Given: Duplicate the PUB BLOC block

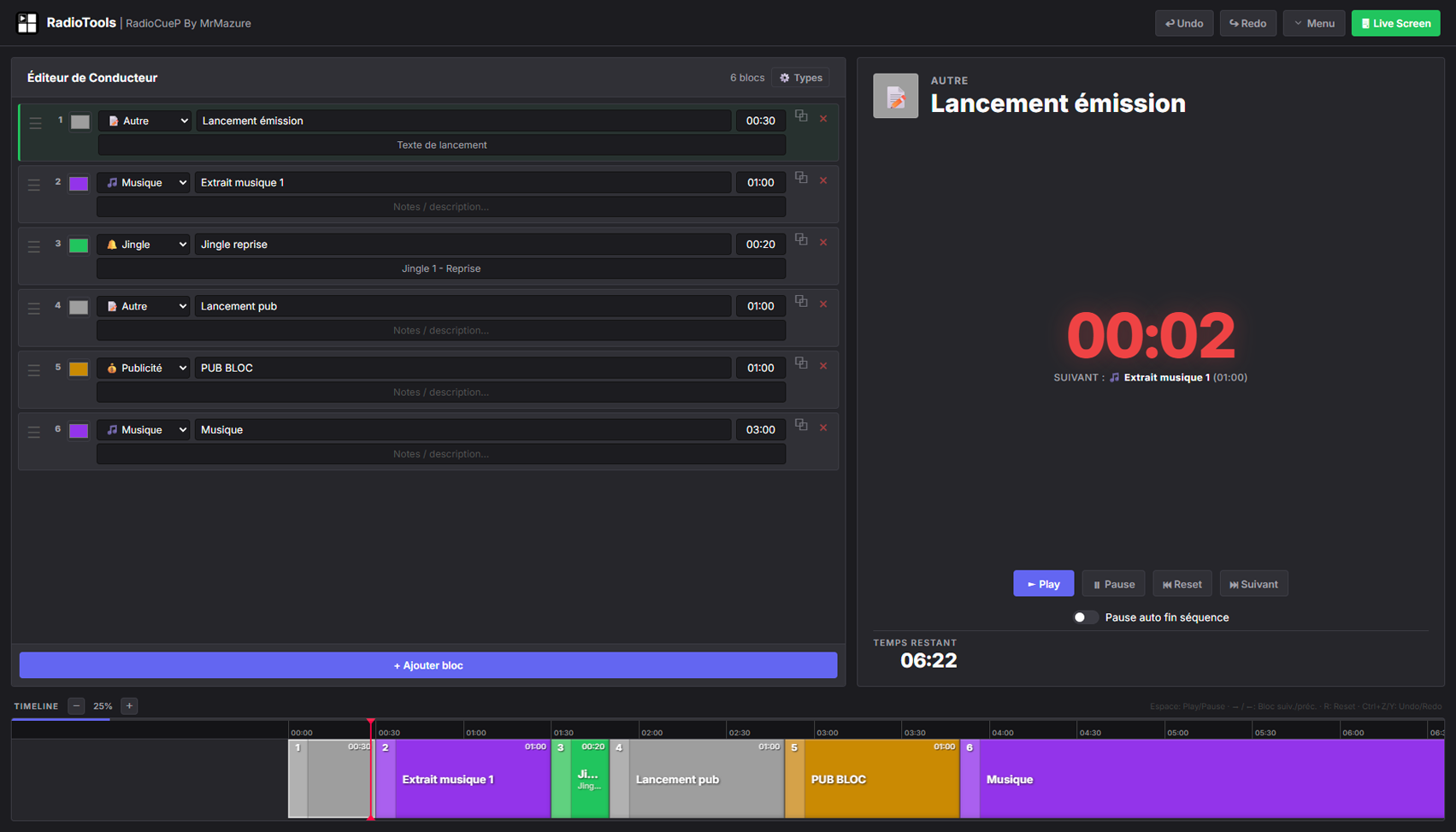Looking at the screenshot, I should click(x=801, y=363).
